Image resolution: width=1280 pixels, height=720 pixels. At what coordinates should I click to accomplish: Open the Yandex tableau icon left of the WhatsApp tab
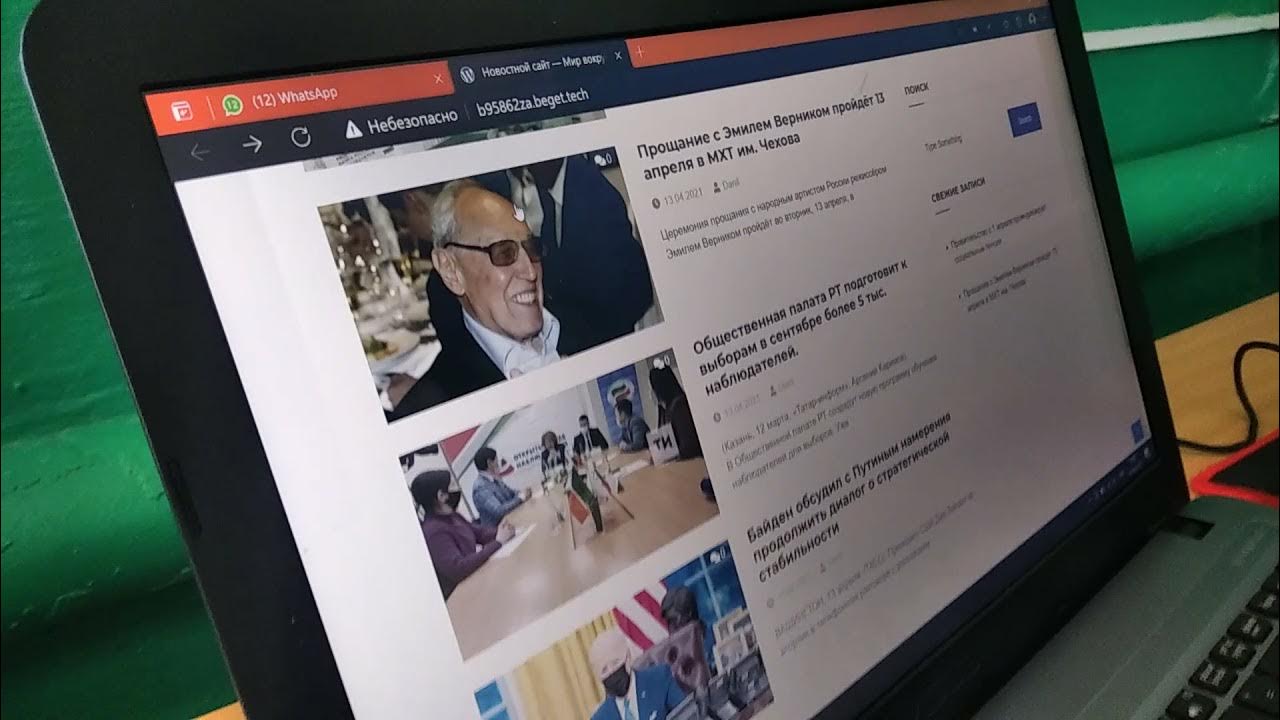[x=182, y=111]
